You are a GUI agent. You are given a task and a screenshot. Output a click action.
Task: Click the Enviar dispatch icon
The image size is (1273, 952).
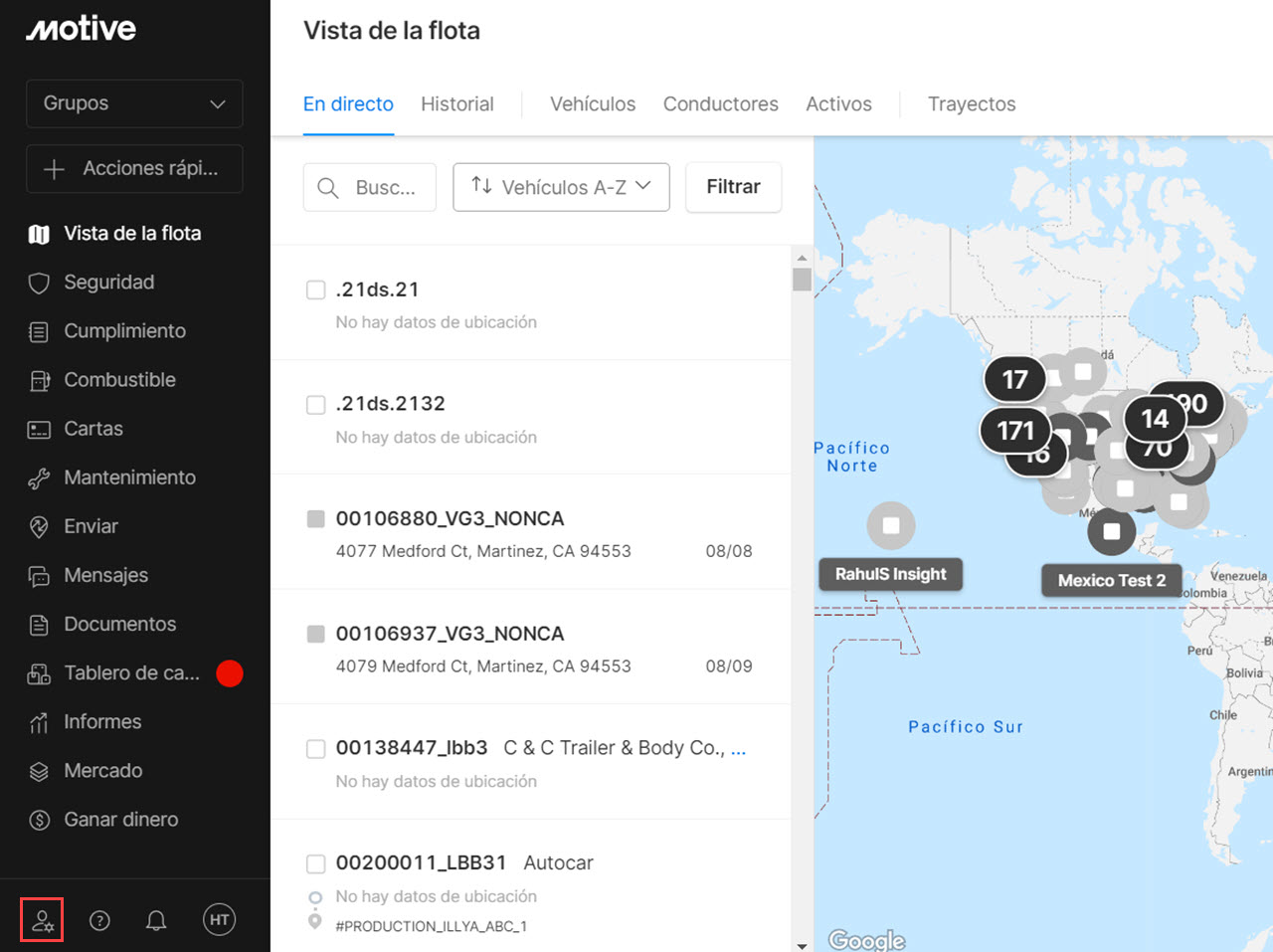click(x=39, y=526)
